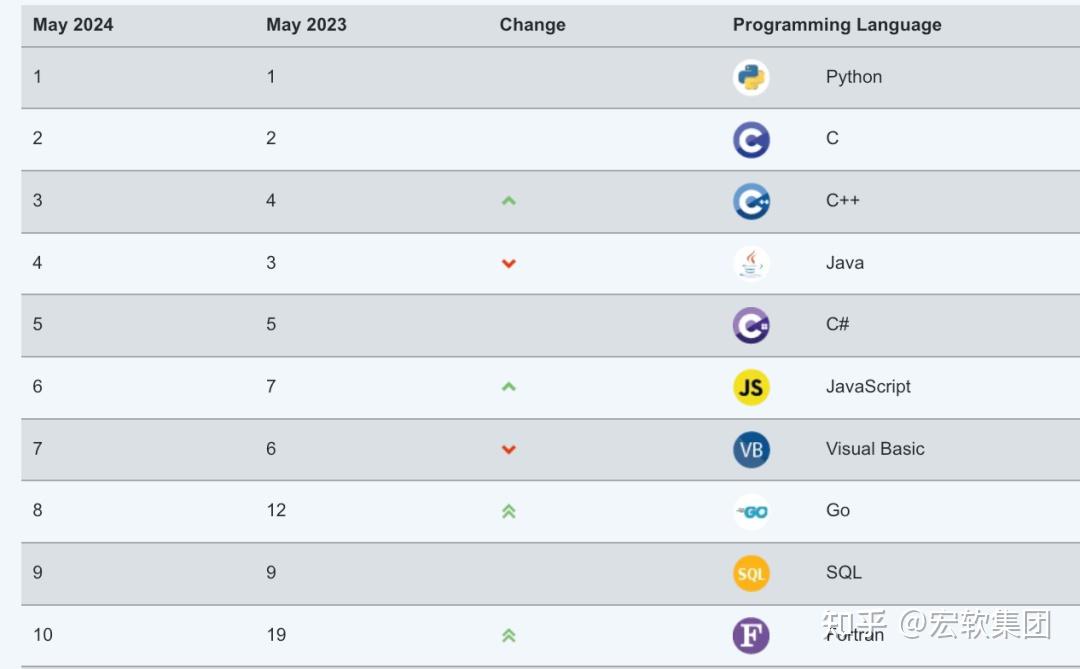Click the Change column header
Image resolution: width=1080 pixels, height=669 pixels.
[x=532, y=25]
